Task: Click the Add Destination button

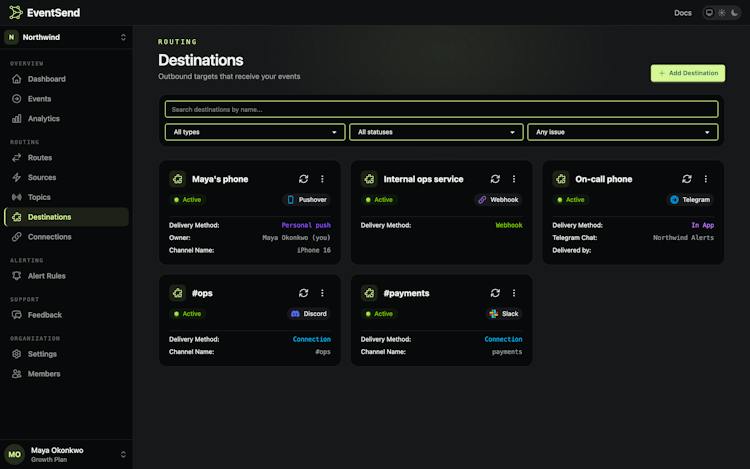Action: tap(687, 73)
